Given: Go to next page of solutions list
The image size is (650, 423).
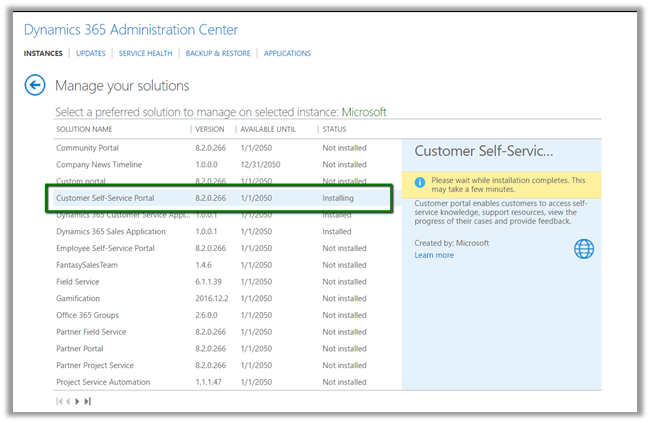Looking at the screenshot, I should click(78, 401).
